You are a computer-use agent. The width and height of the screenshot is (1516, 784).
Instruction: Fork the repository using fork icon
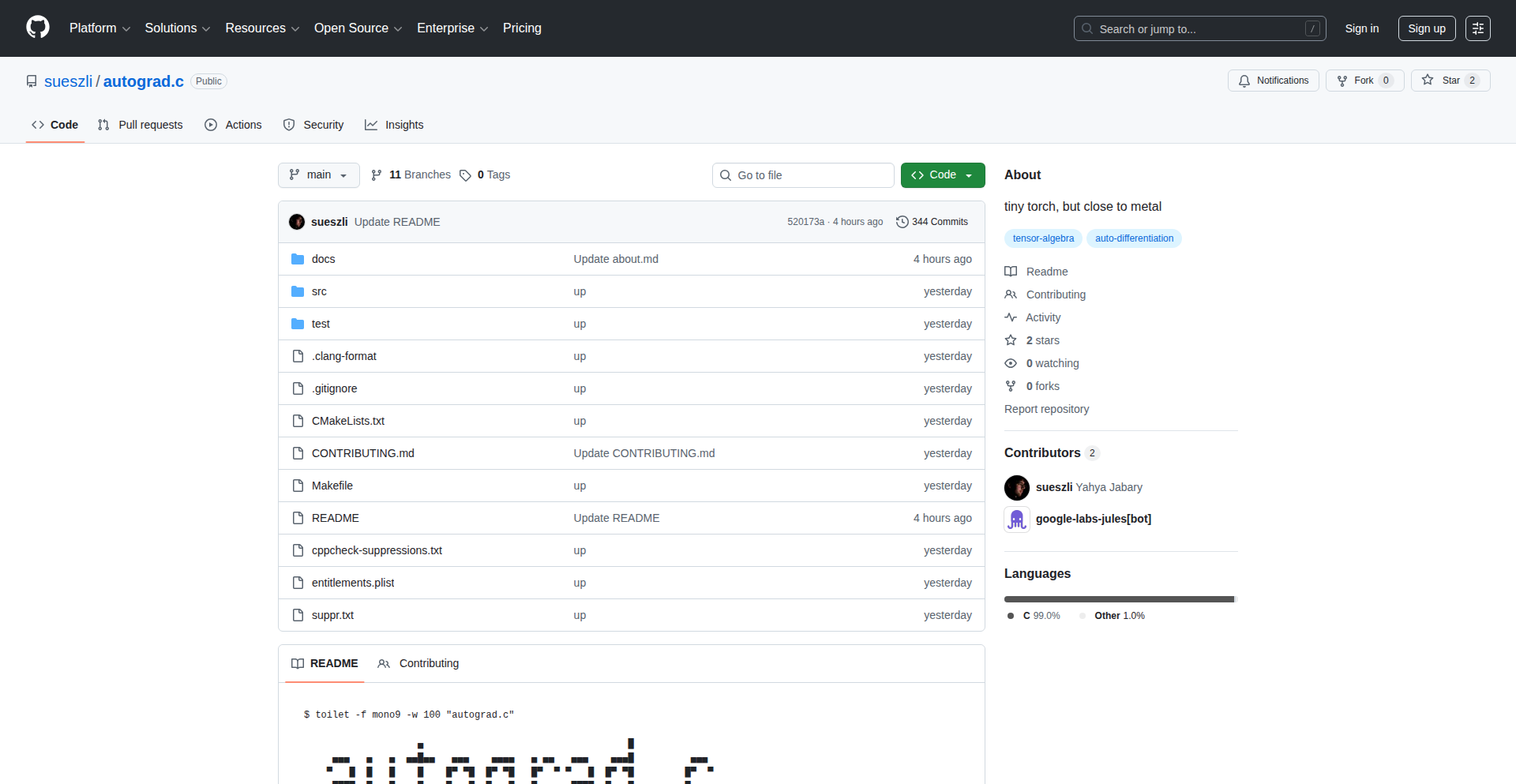[x=1355, y=81]
